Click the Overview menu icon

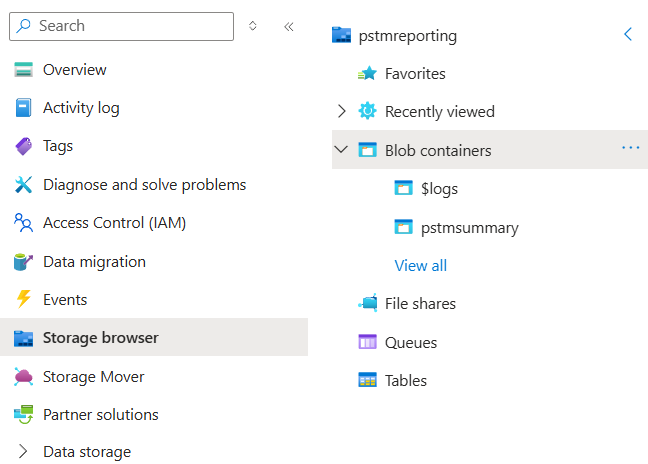click(x=23, y=69)
